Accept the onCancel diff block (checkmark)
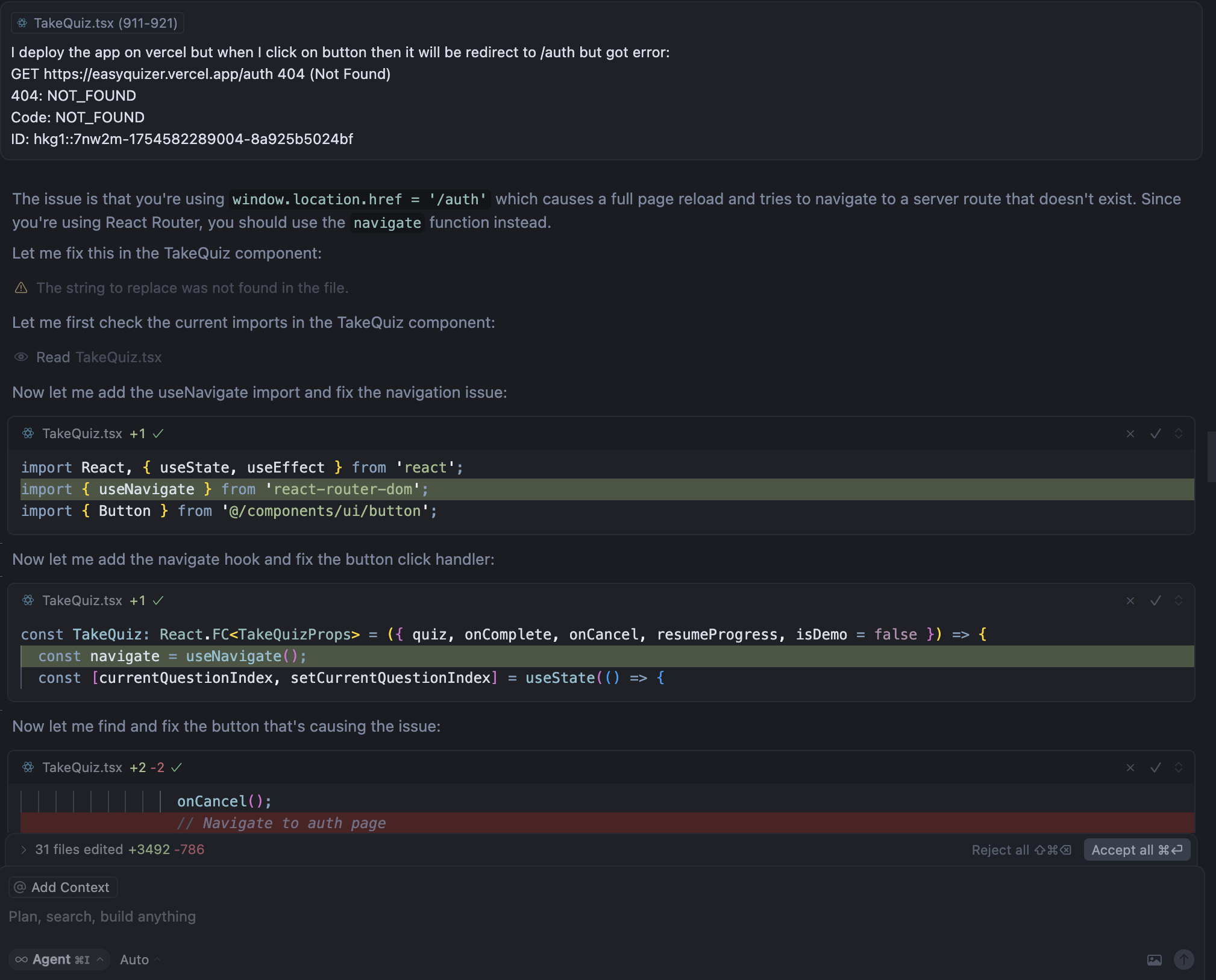Image resolution: width=1216 pixels, height=980 pixels. click(x=1155, y=768)
